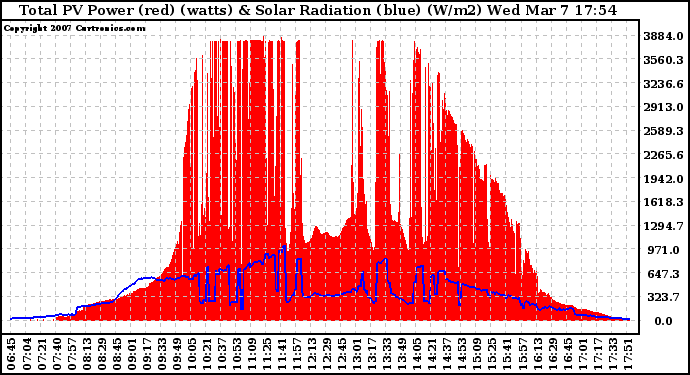690x375 pixels.
Task: Click the 08:45 time label
Action: coord(117,354)
